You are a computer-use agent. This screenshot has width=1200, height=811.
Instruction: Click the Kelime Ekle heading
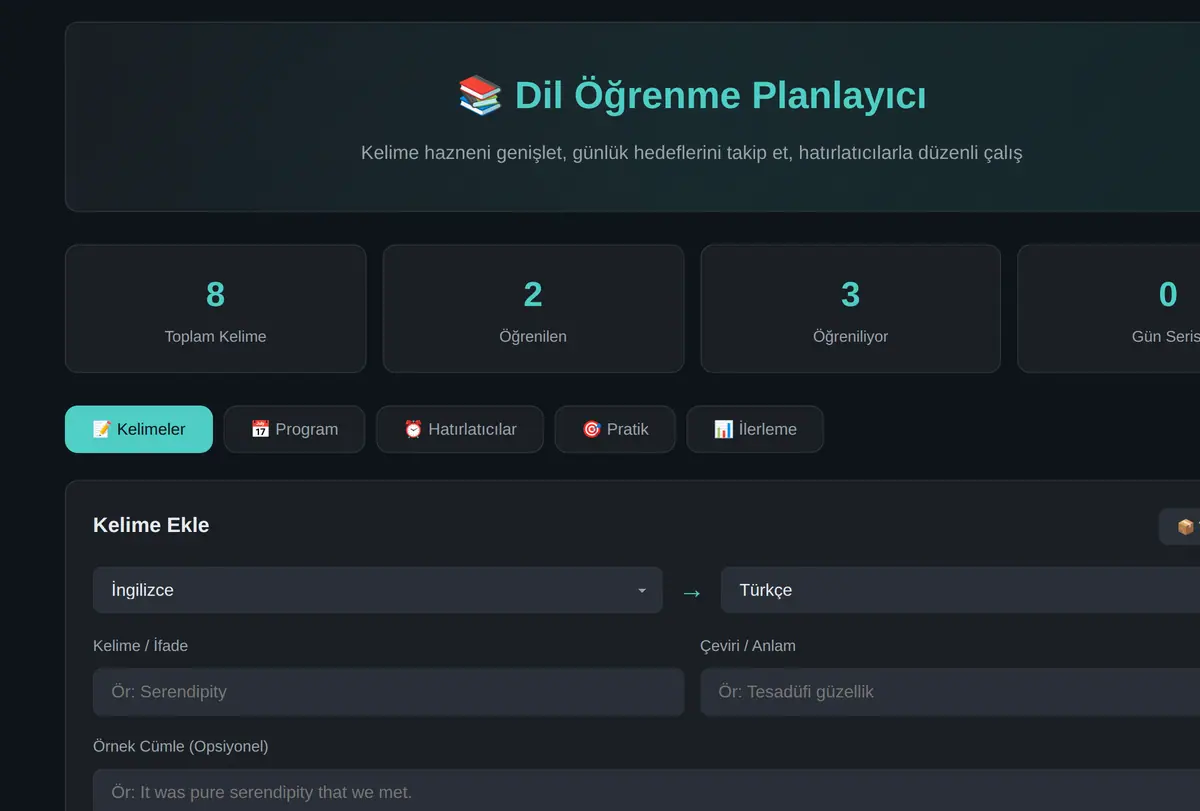pyautogui.click(x=151, y=525)
